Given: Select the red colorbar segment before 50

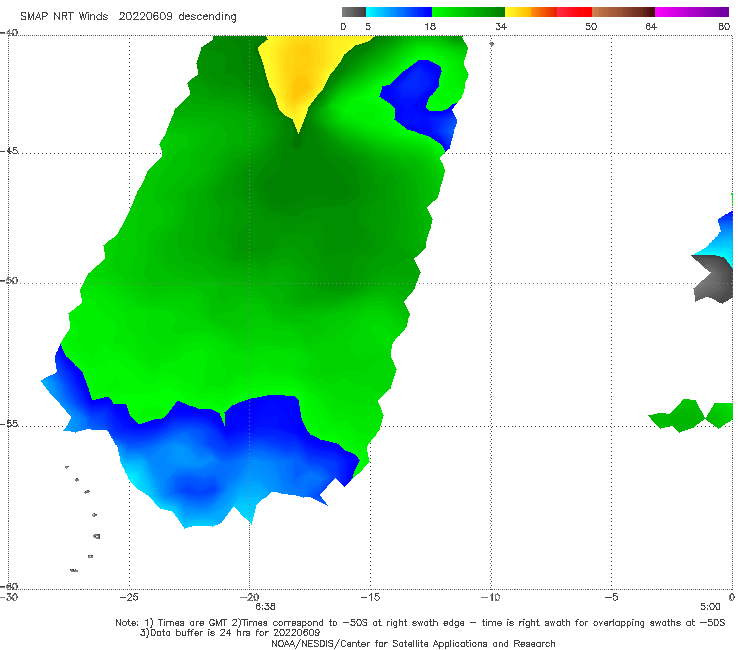Looking at the screenshot, I should pyautogui.click(x=574, y=12).
